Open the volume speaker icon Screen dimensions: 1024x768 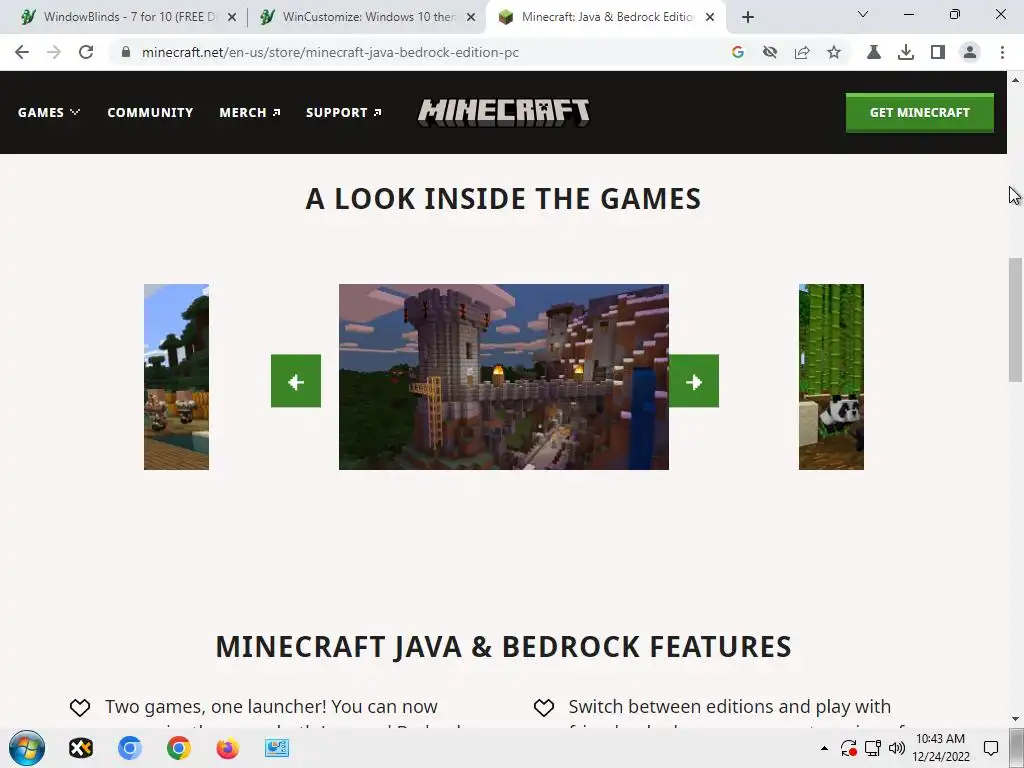897,748
